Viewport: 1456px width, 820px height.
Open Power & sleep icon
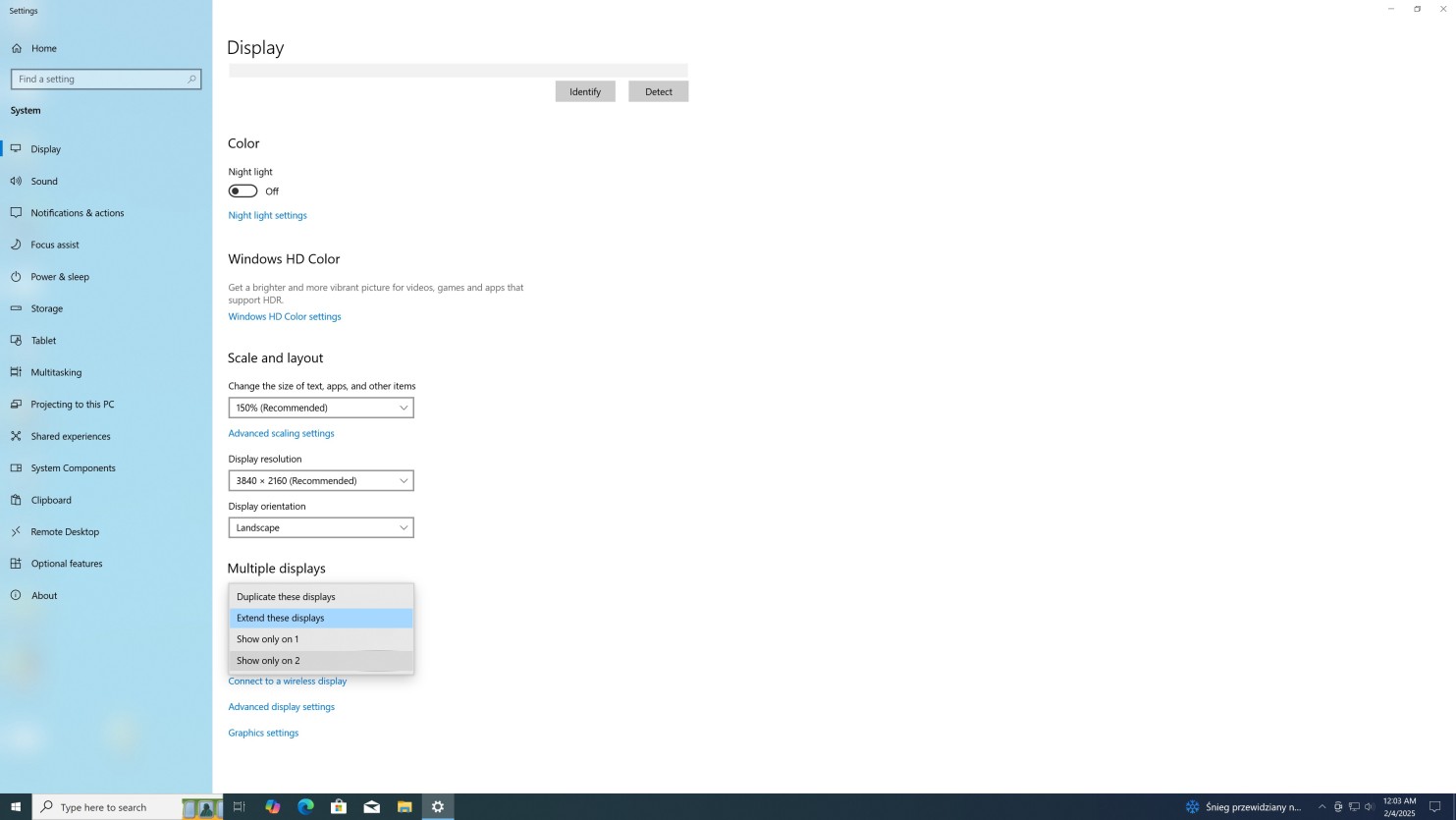[17, 277]
